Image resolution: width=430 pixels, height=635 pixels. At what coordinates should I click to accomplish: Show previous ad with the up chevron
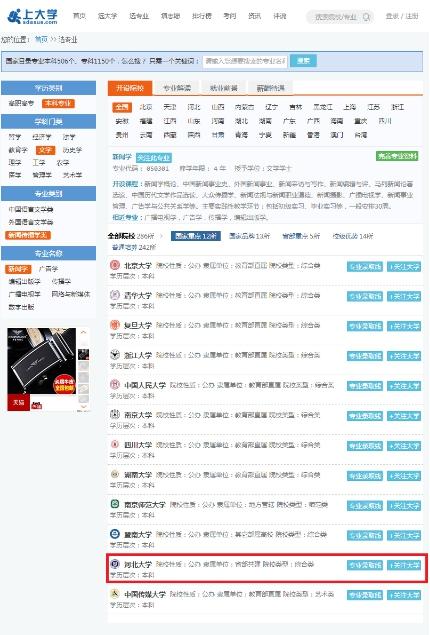pos(83,332)
